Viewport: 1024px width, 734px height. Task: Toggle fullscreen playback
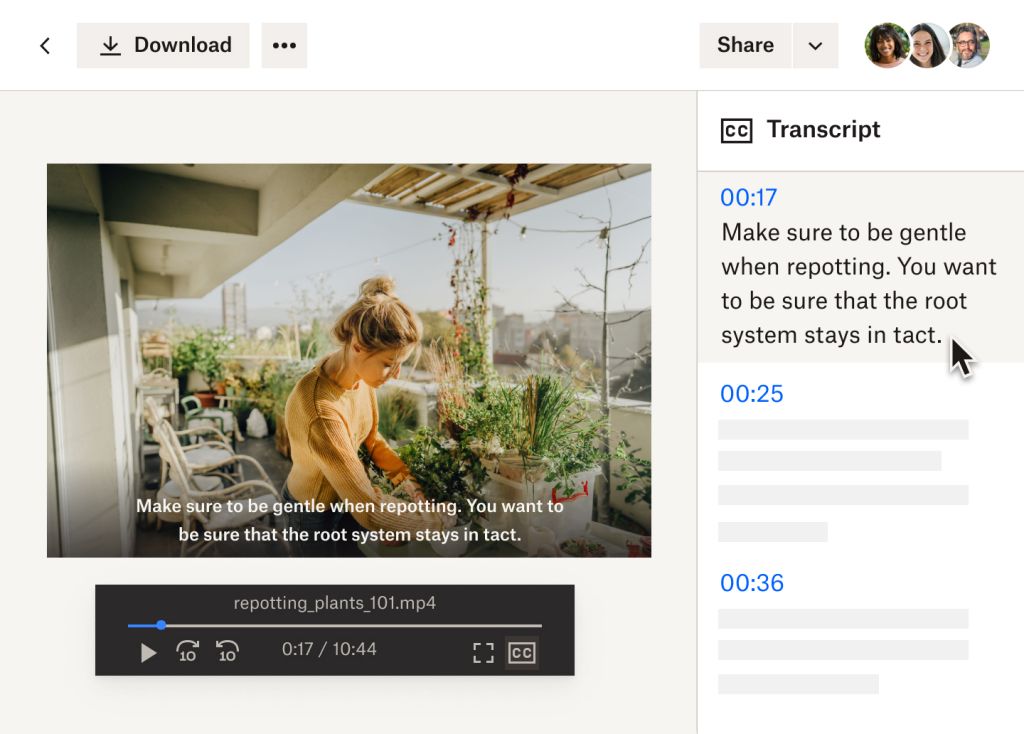pos(483,652)
